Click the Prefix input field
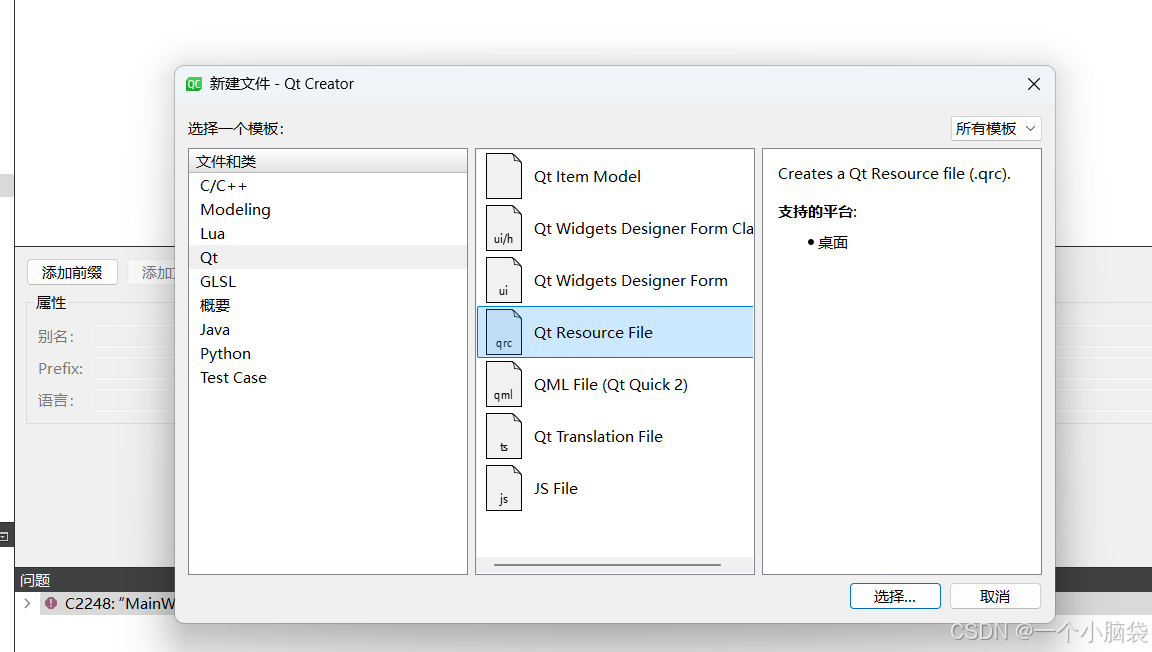The width and height of the screenshot is (1152, 652). click(x=133, y=368)
